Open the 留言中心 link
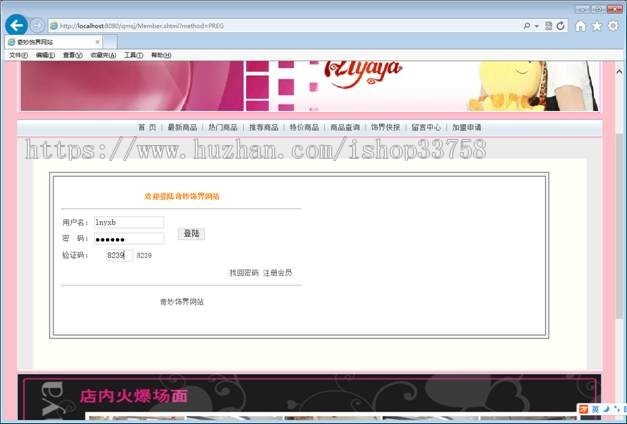627x424 pixels. (x=426, y=128)
